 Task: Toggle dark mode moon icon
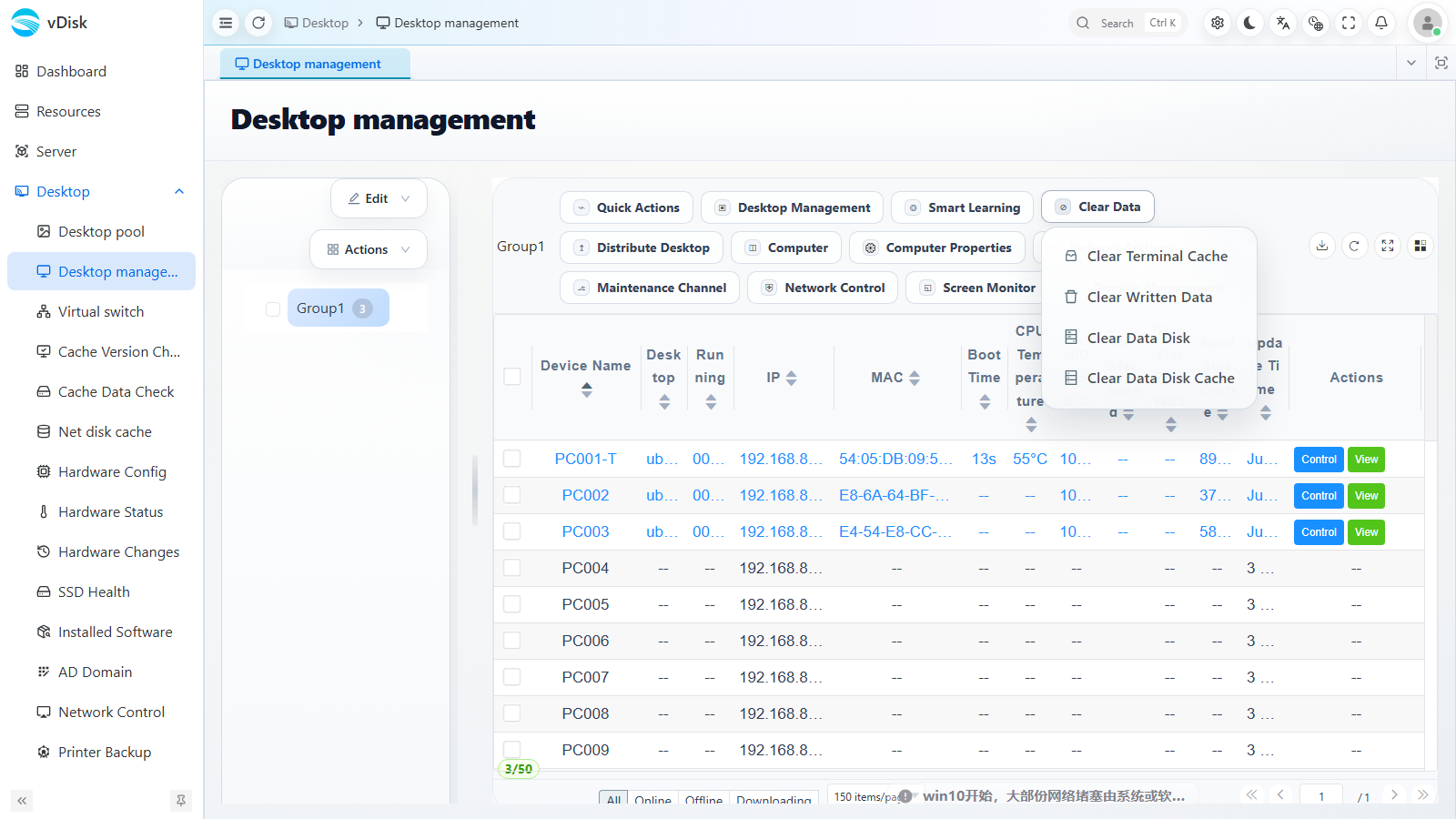tap(1250, 23)
